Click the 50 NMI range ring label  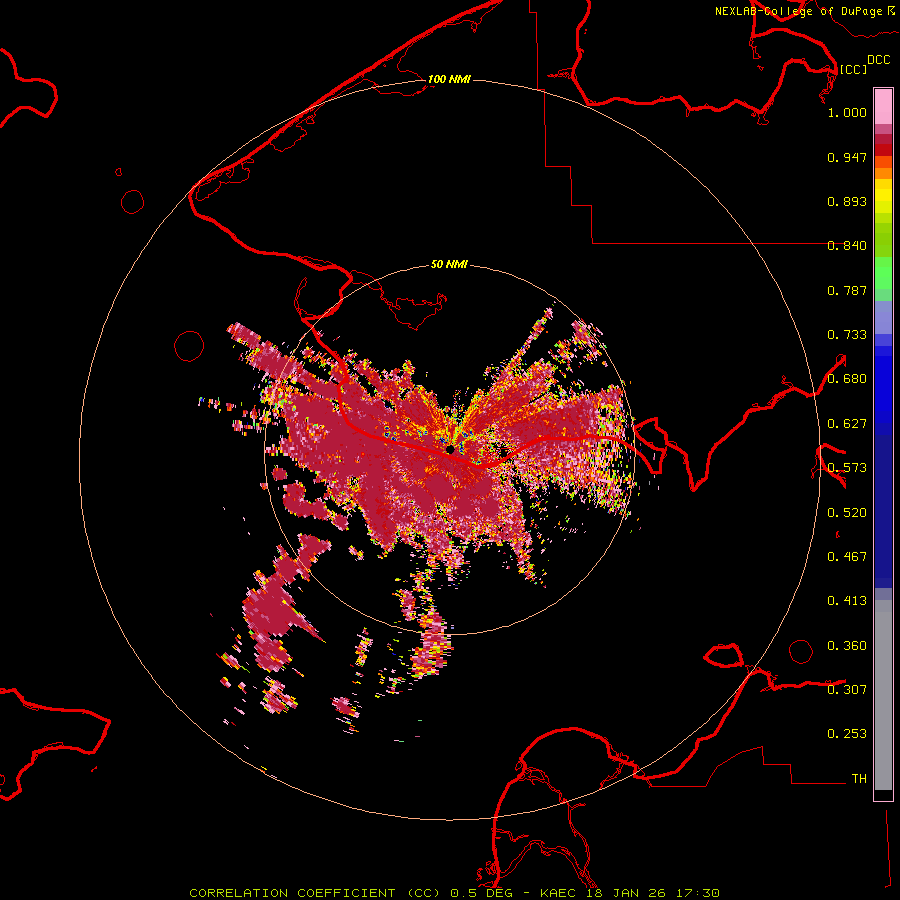coord(449,264)
